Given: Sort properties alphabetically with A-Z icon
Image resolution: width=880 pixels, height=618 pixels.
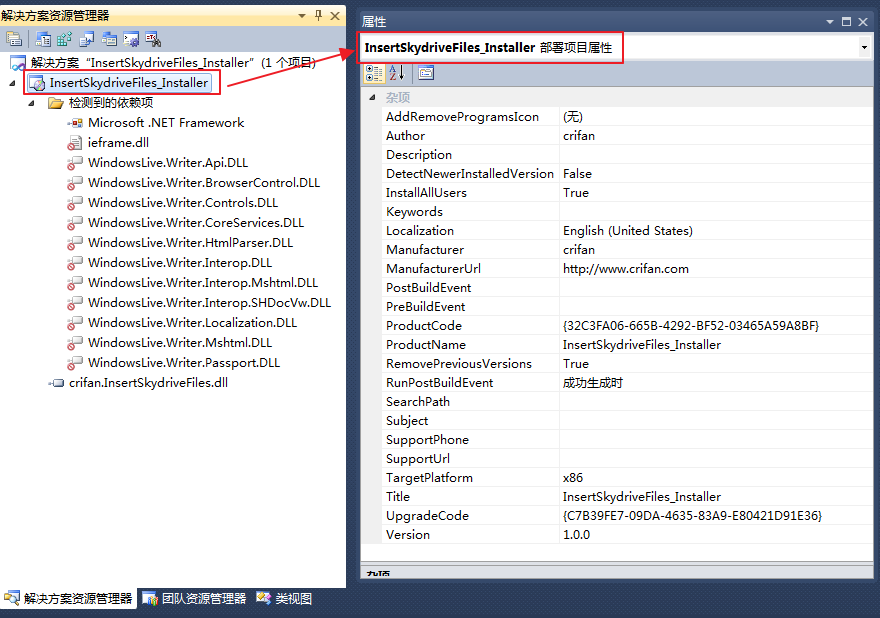Looking at the screenshot, I should tap(396, 73).
